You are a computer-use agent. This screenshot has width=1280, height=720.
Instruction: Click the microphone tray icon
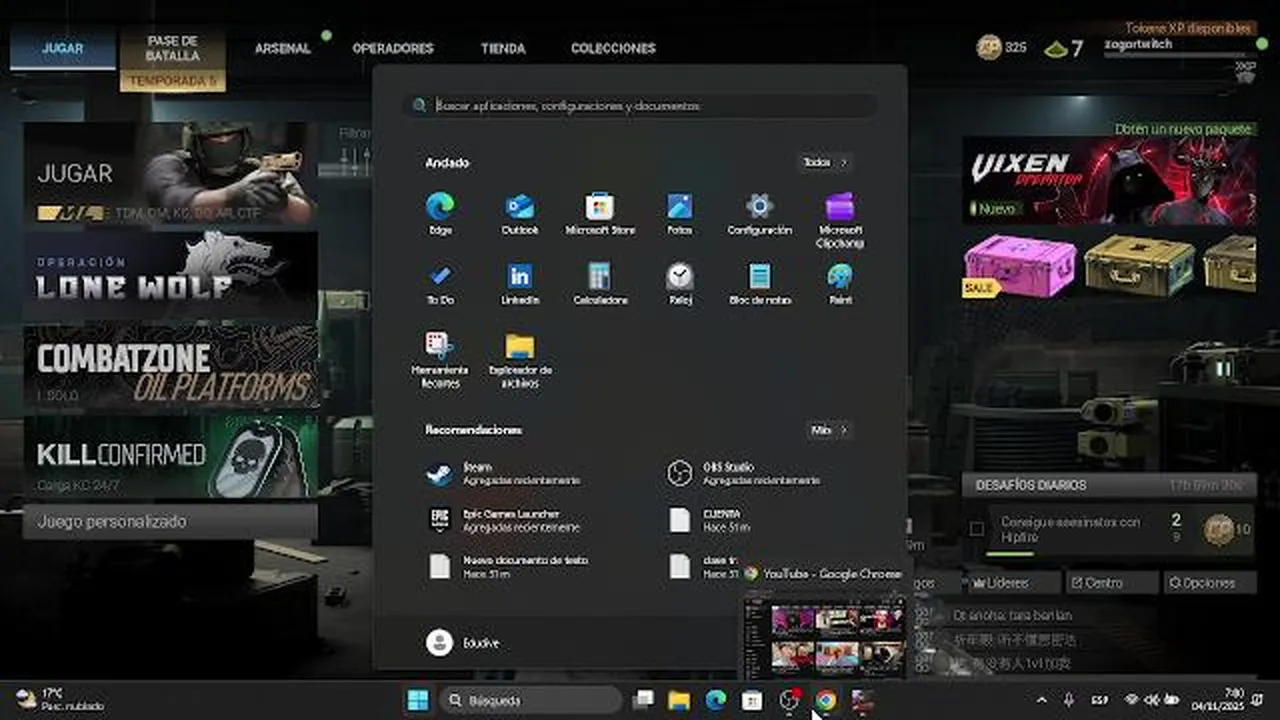click(x=1068, y=700)
